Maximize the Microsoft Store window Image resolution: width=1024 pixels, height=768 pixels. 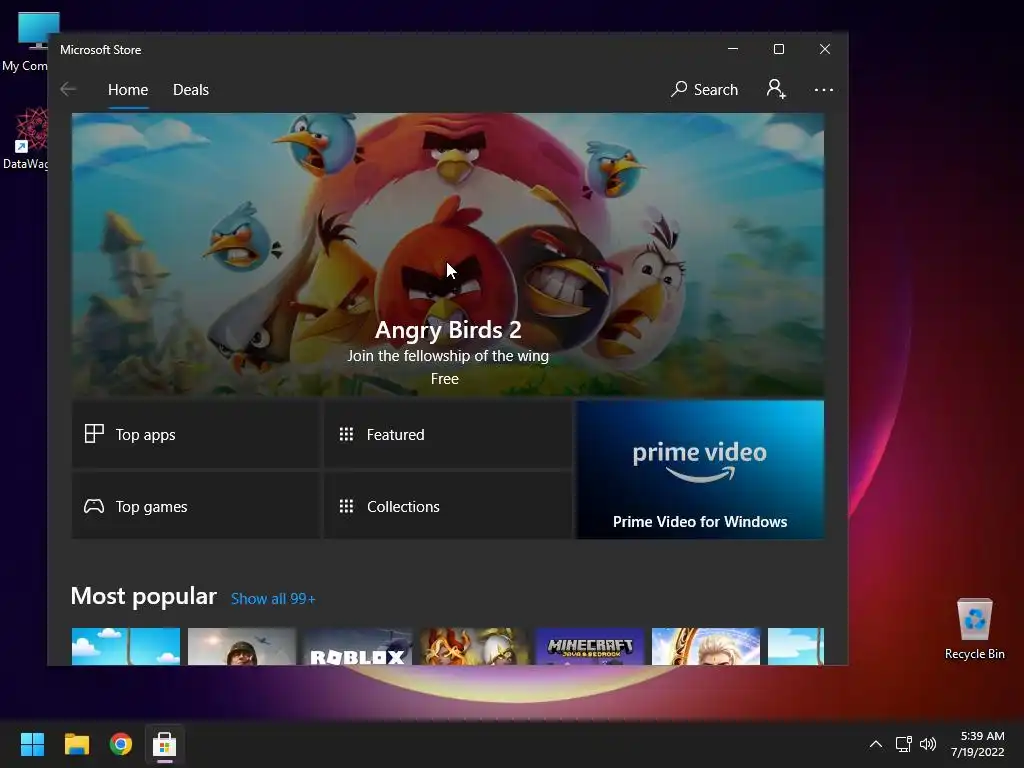click(x=778, y=49)
